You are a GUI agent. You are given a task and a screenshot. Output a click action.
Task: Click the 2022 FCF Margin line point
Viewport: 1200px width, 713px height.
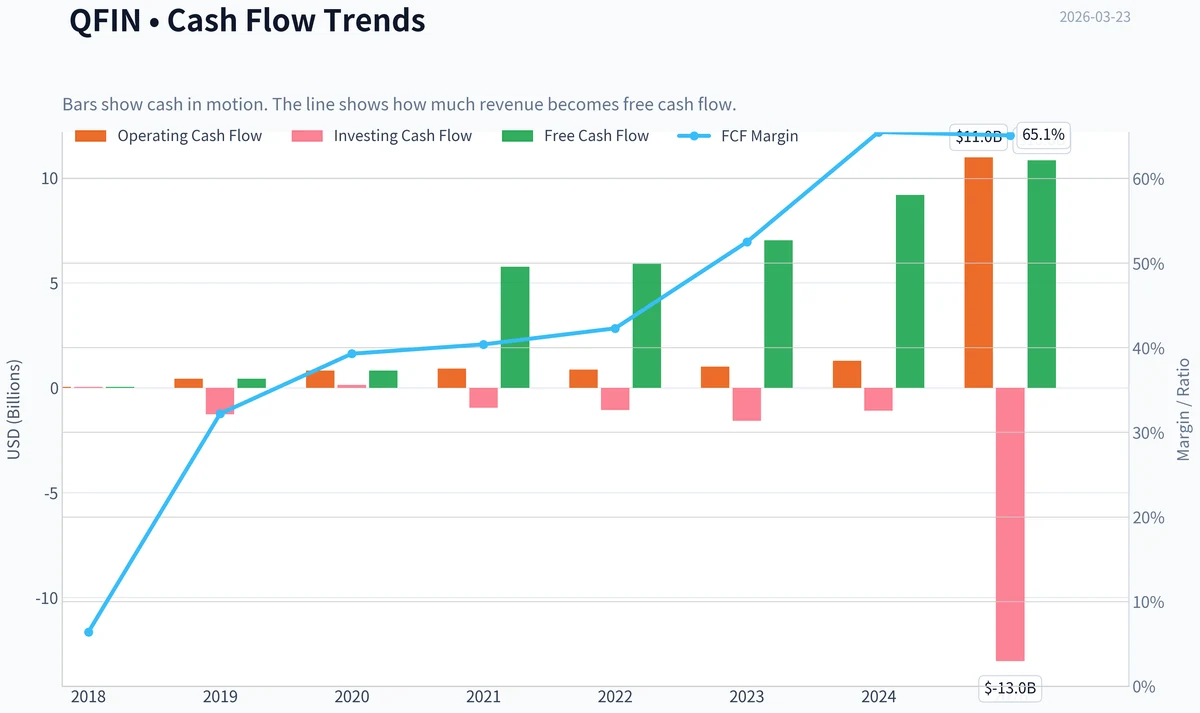tap(615, 328)
